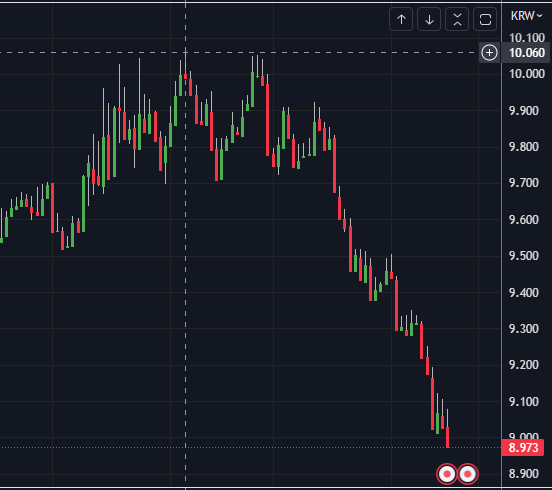Screen dimensions: 552x490
Task: Open the right red circular event marker
Action: click(468, 474)
